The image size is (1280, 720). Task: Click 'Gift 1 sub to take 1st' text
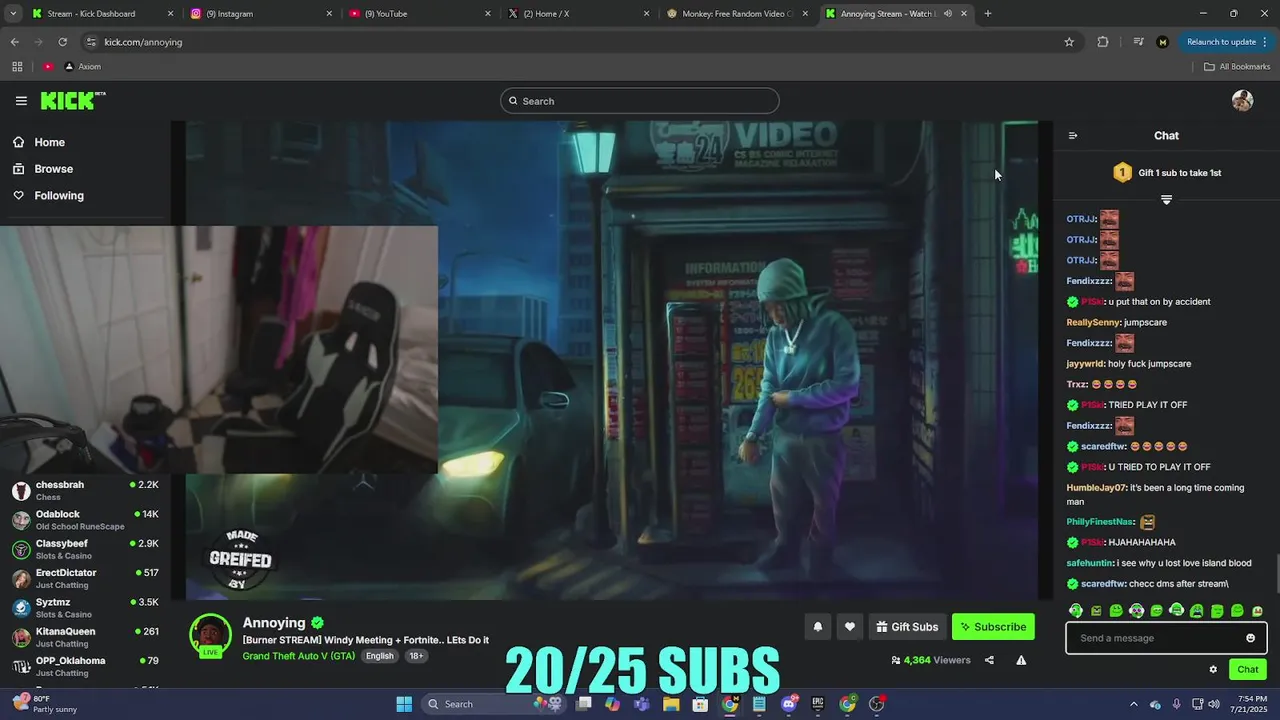pyautogui.click(x=1179, y=173)
